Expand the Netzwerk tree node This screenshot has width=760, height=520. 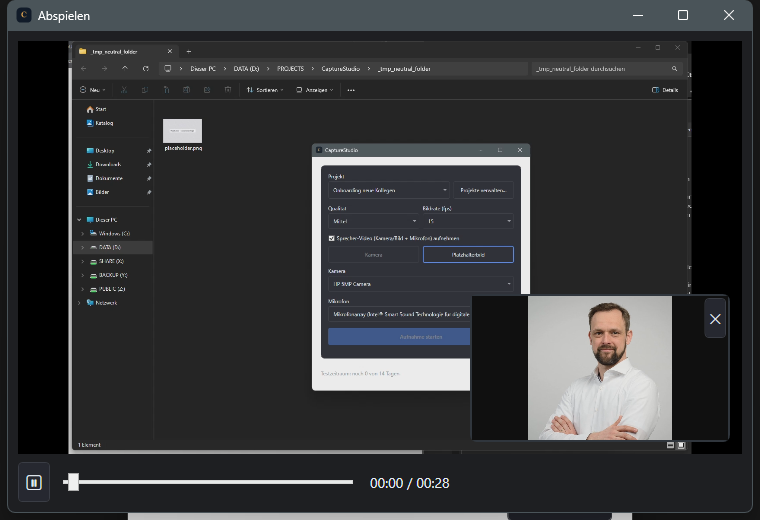79,303
